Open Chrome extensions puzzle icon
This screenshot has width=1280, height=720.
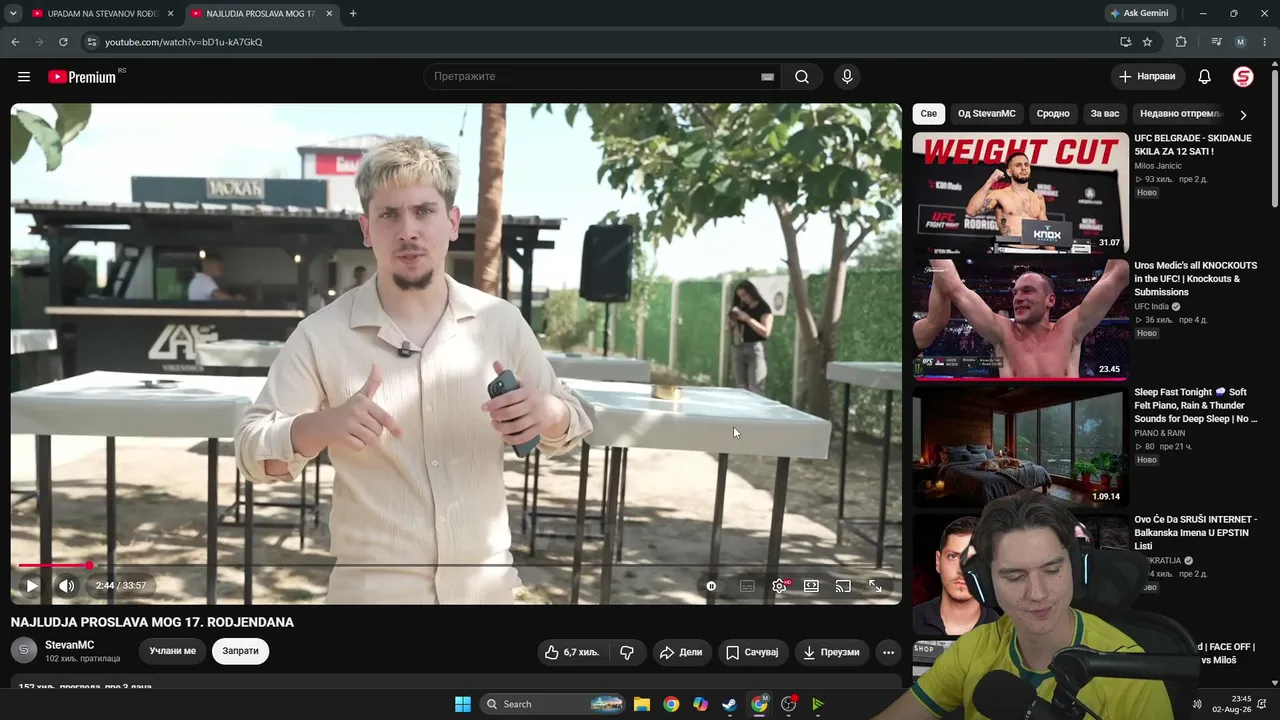click(1181, 42)
